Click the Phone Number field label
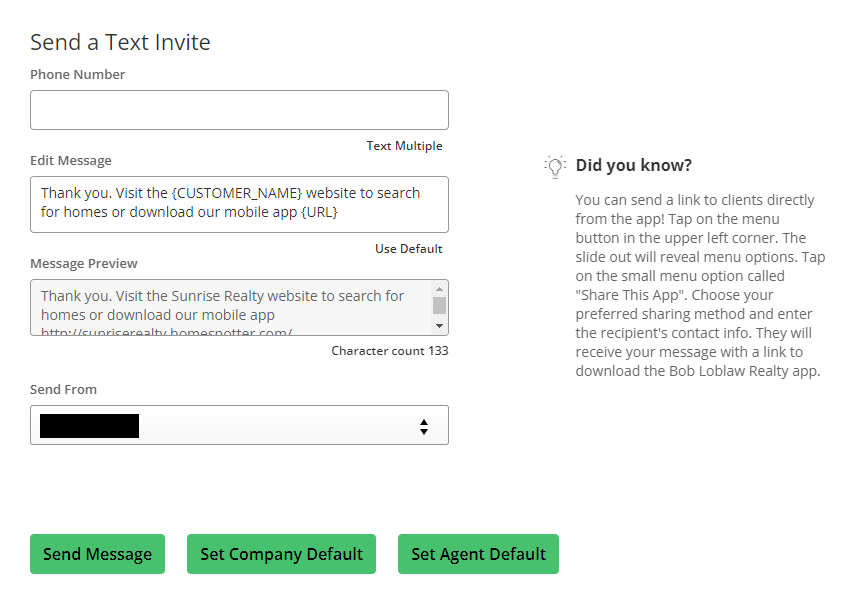Image resolution: width=851 pixels, height=598 pixels. point(78,75)
